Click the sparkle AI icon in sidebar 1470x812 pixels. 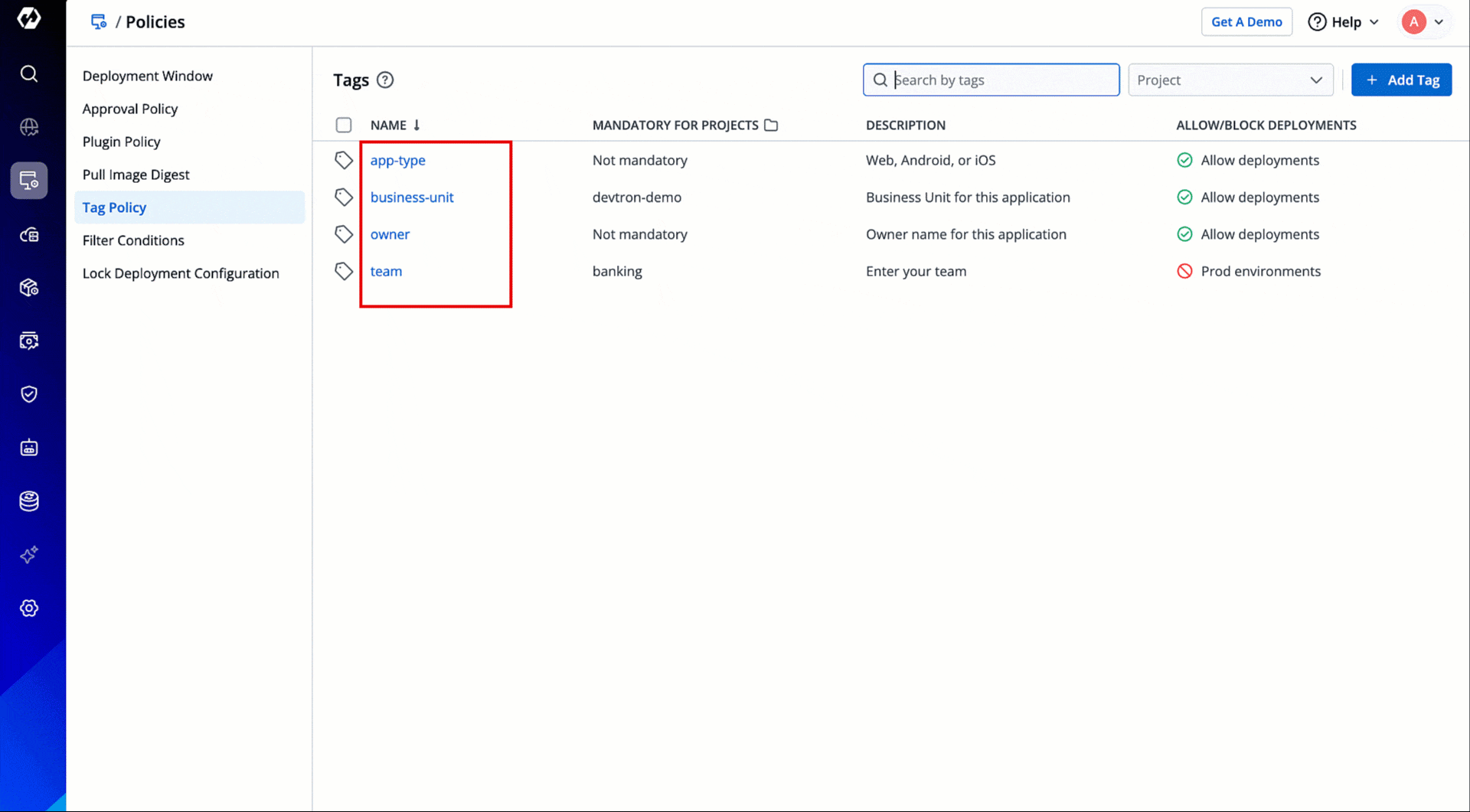(29, 555)
